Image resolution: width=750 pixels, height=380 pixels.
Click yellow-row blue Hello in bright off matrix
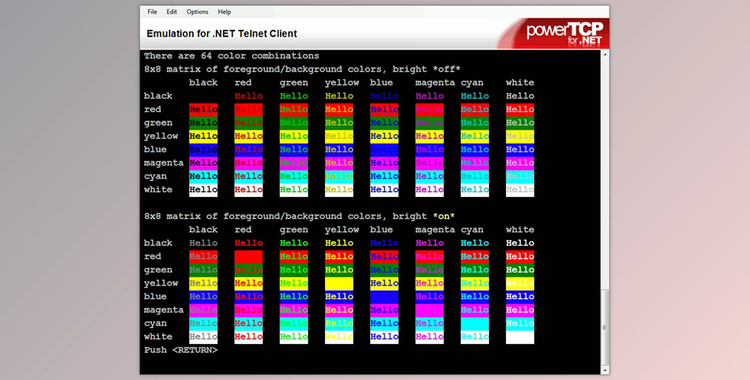[x=384, y=136]
